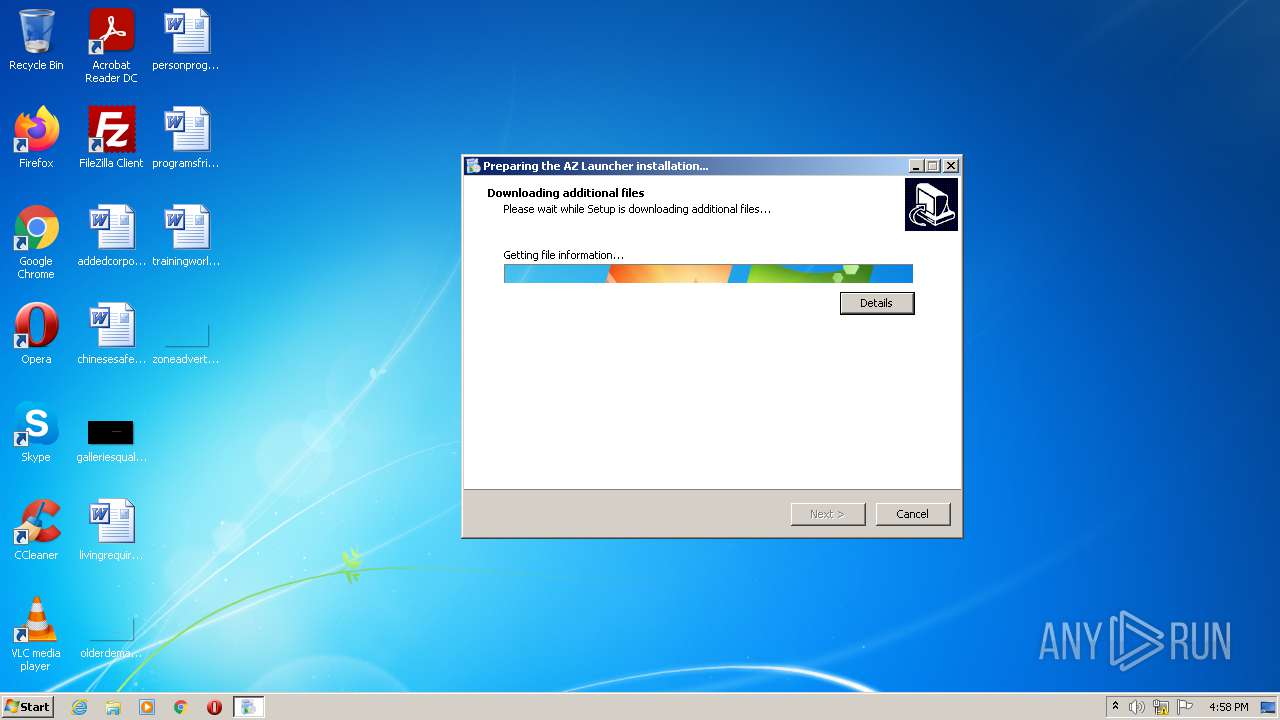Screen dimensions: 1280x720
Task: Minimize the AZ Launcher installer window
Action: coord(916,166)
